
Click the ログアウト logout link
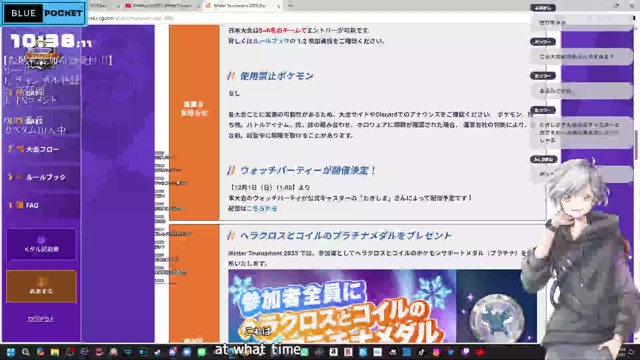click(x=41, y=319)
